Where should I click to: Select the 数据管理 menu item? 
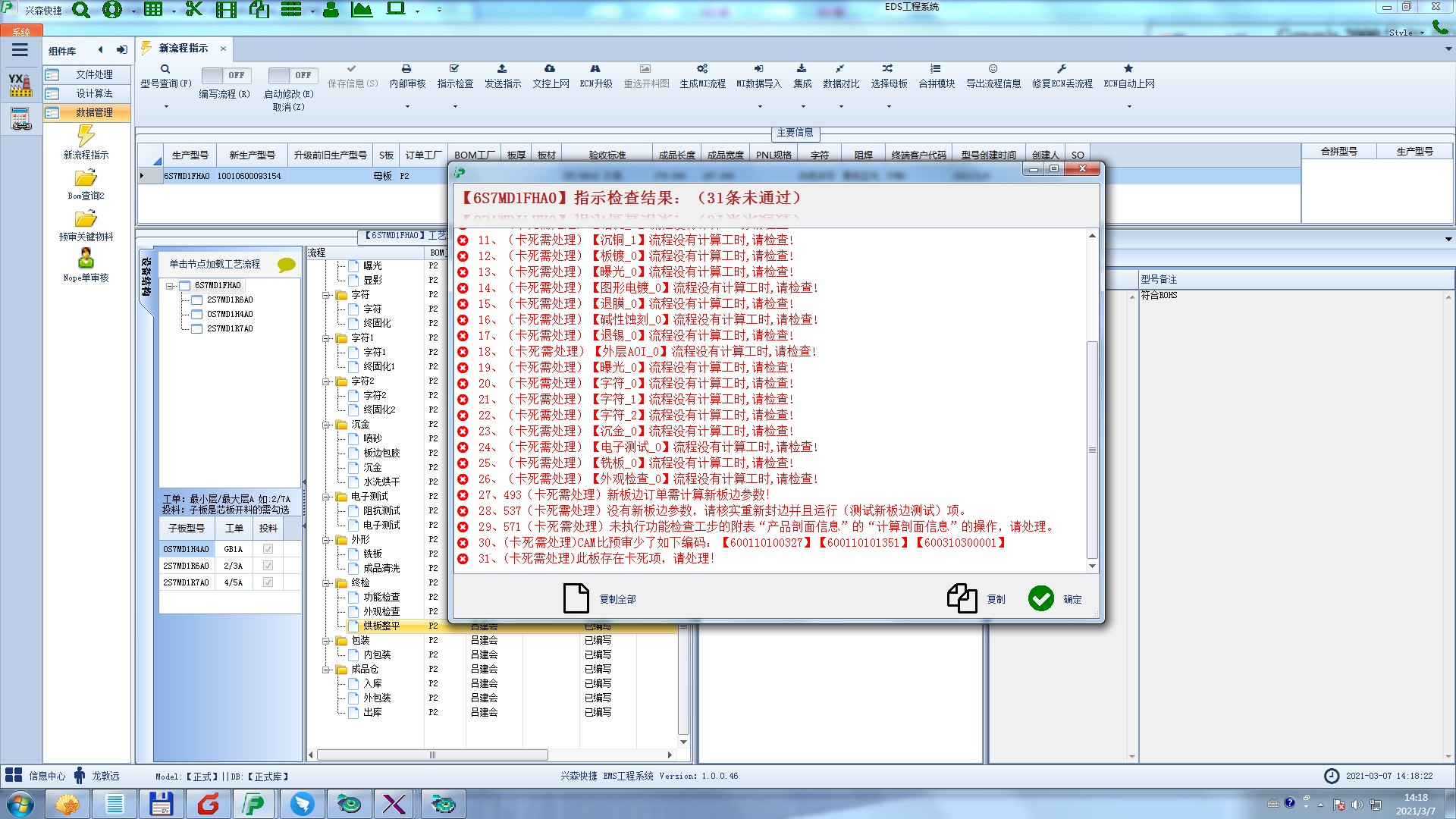(x=93, y=112)
